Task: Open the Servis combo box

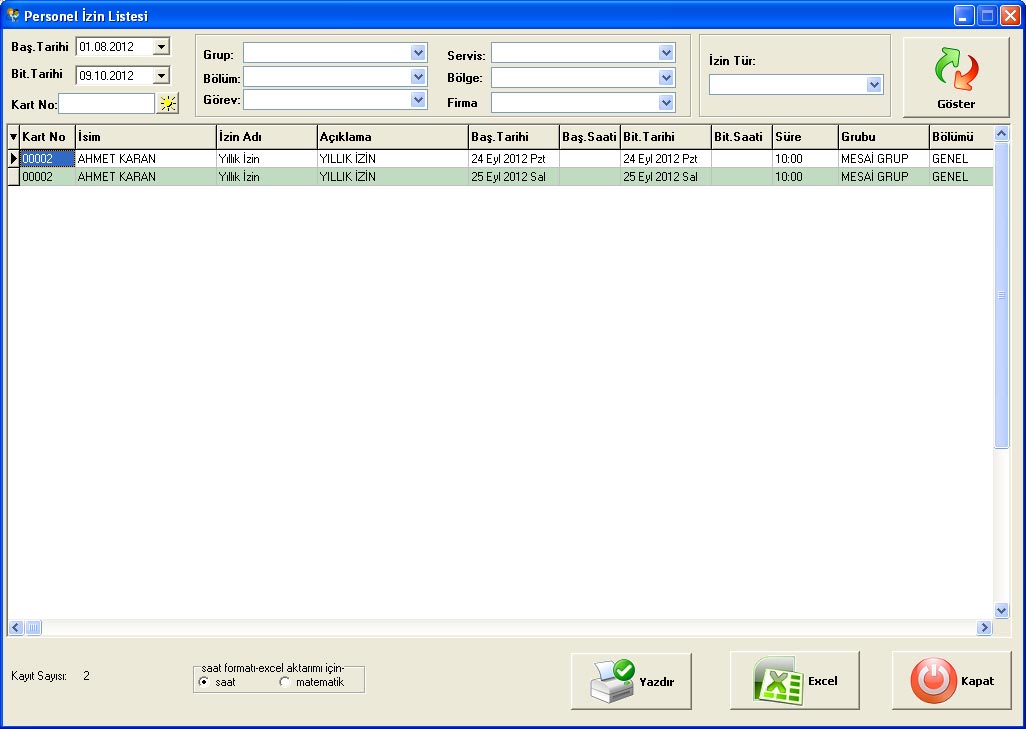Action: (x=666, y=53)
